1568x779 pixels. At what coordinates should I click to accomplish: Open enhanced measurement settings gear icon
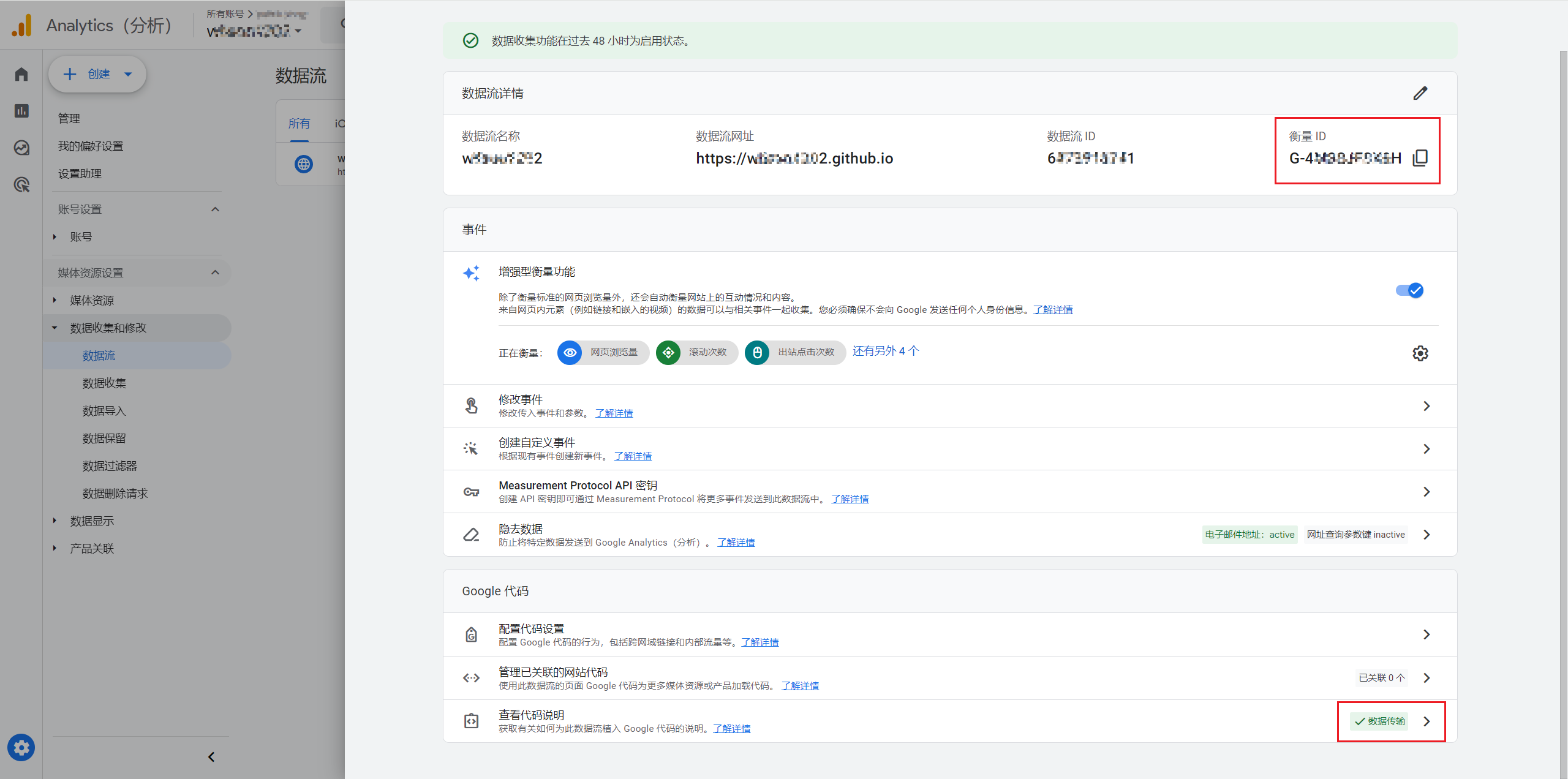tap(1420, 353)
